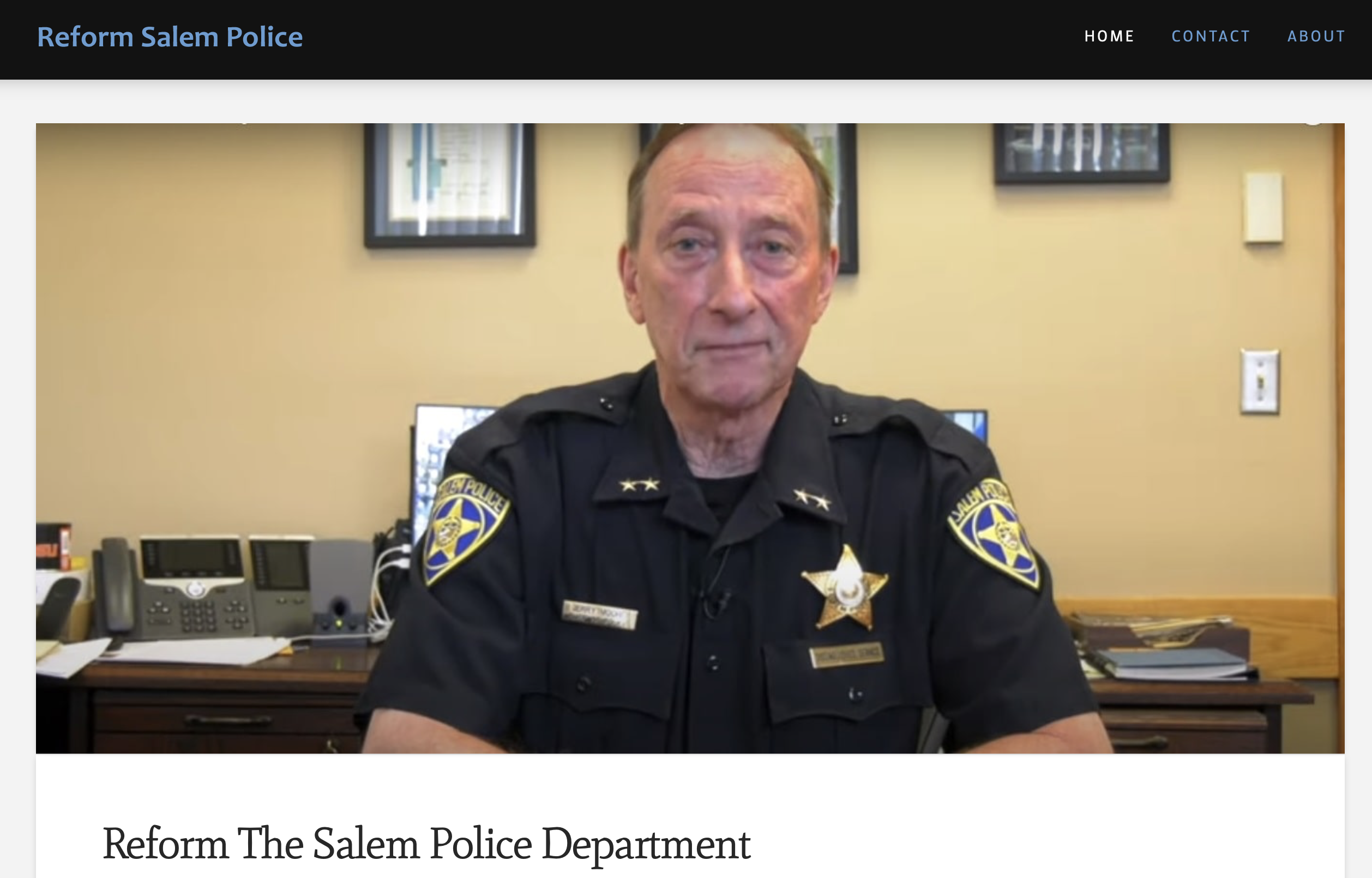1372x878 pixels.
Task: Click the Reform The Salem Police Department heading
Action: coord(426,844)
